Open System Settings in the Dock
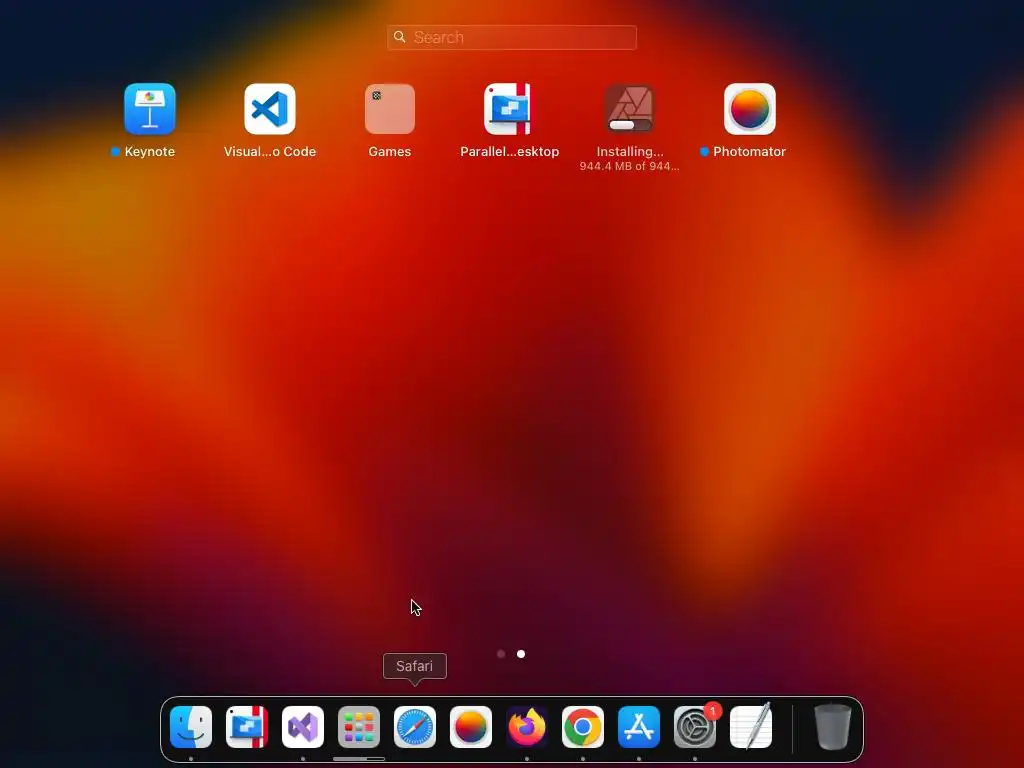The height and width of the screenshot is (768, 1024). [x=695, y=727]
